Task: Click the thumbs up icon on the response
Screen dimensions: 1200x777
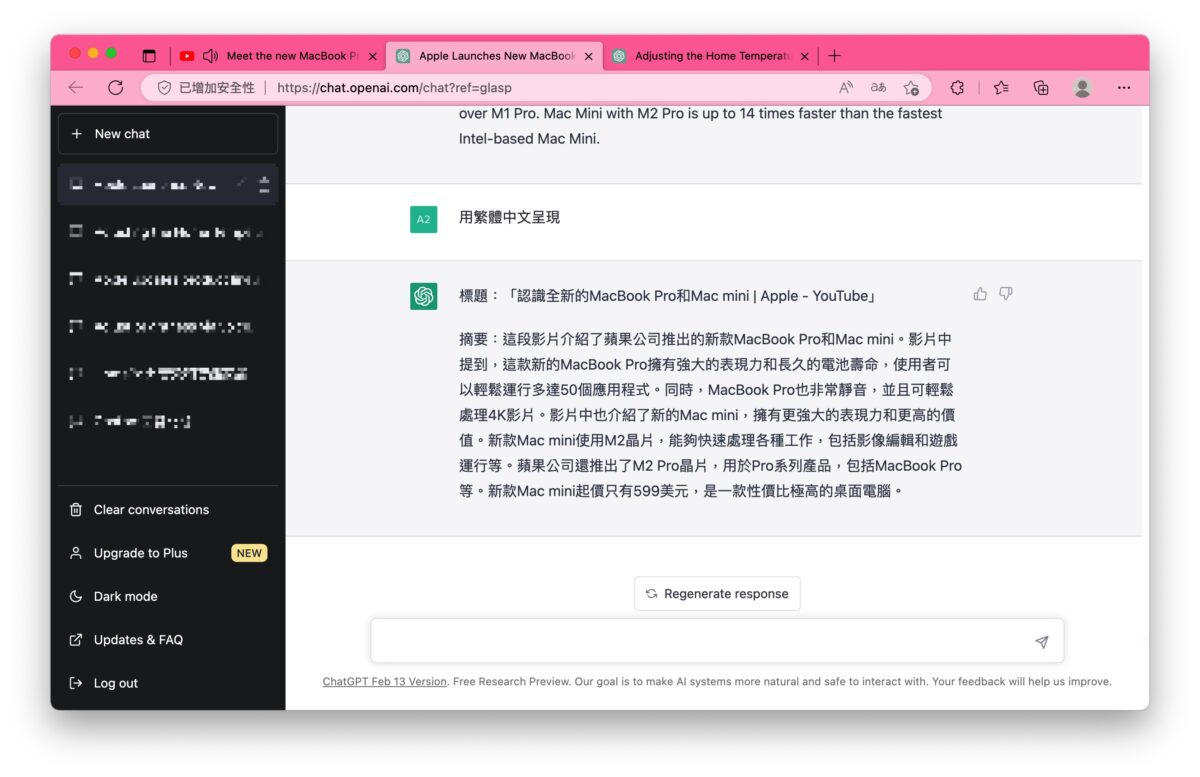Action: click(x=980, y=294)
